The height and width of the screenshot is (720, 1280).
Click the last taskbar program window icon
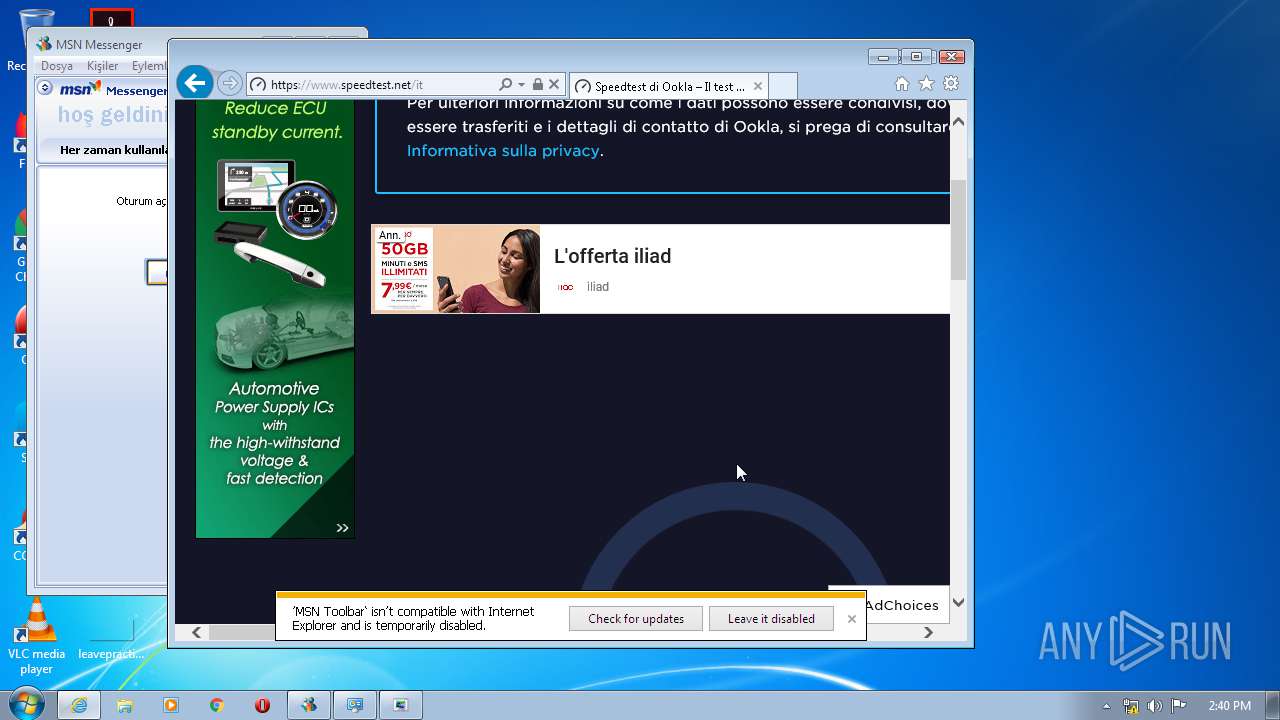pos(400,705)
